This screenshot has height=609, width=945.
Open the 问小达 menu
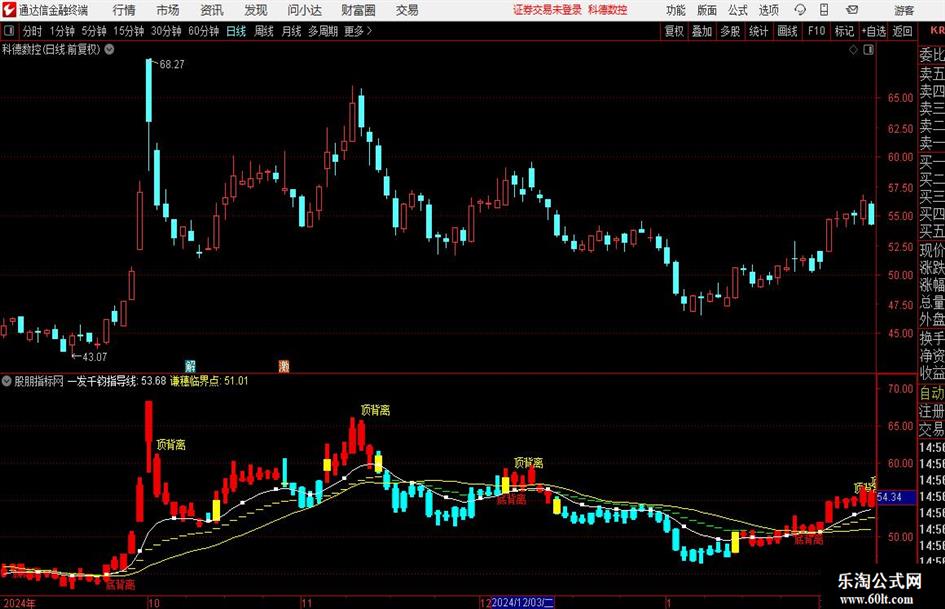point(304,10)
